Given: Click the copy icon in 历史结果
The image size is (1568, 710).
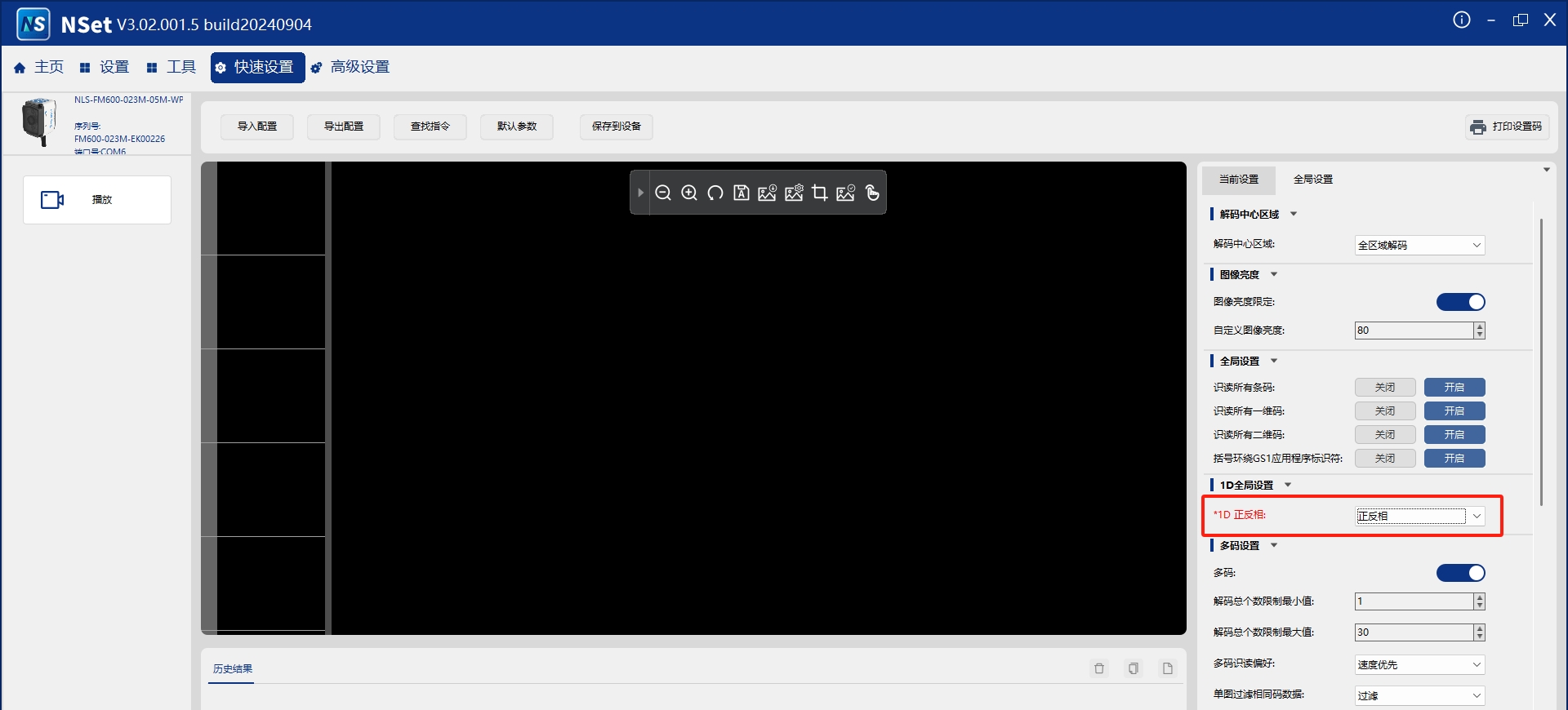Looking at the screenshot, I should pyautogui.click(x=1134, y=668).
